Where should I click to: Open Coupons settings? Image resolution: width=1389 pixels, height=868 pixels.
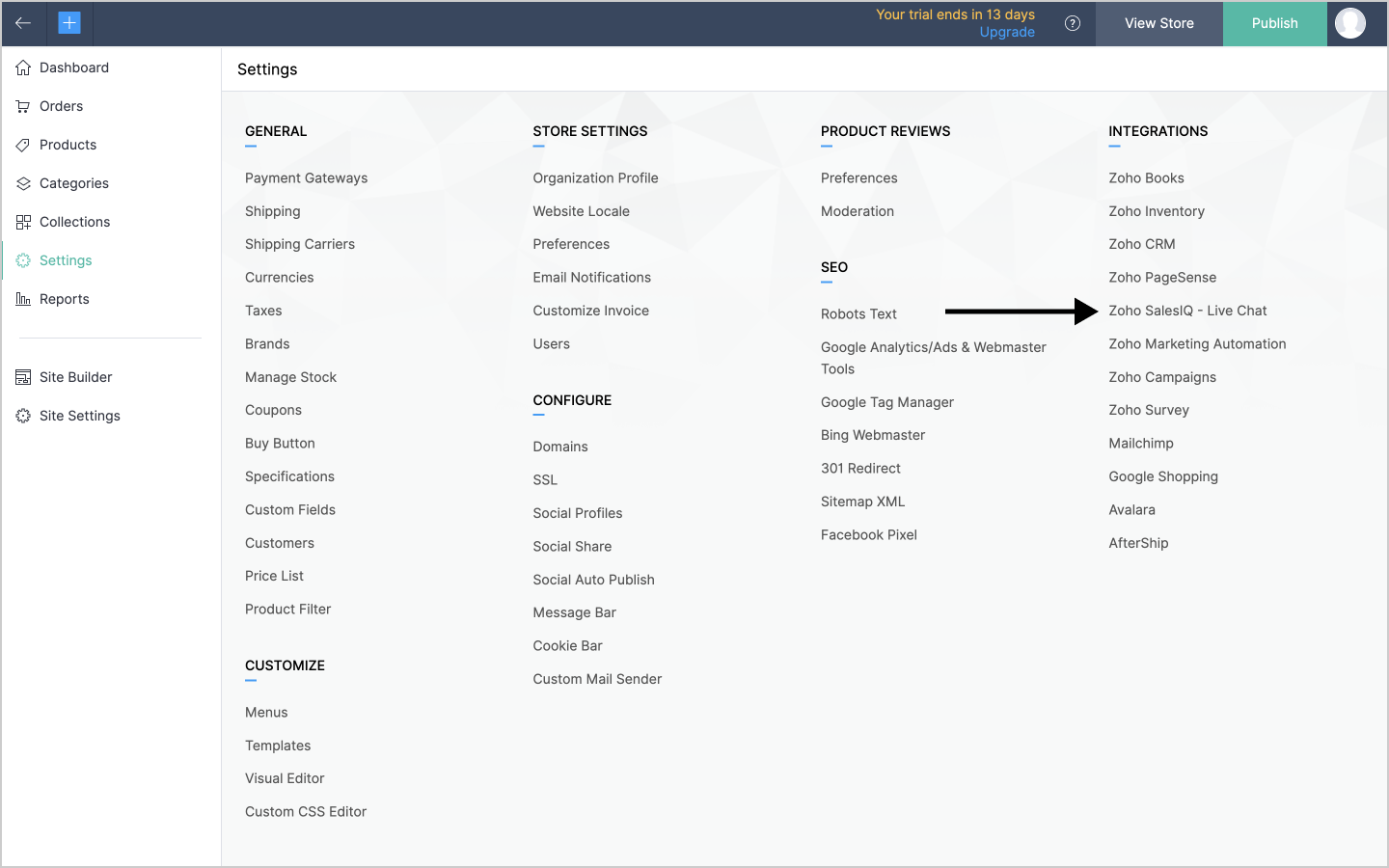tap(273, 410)
